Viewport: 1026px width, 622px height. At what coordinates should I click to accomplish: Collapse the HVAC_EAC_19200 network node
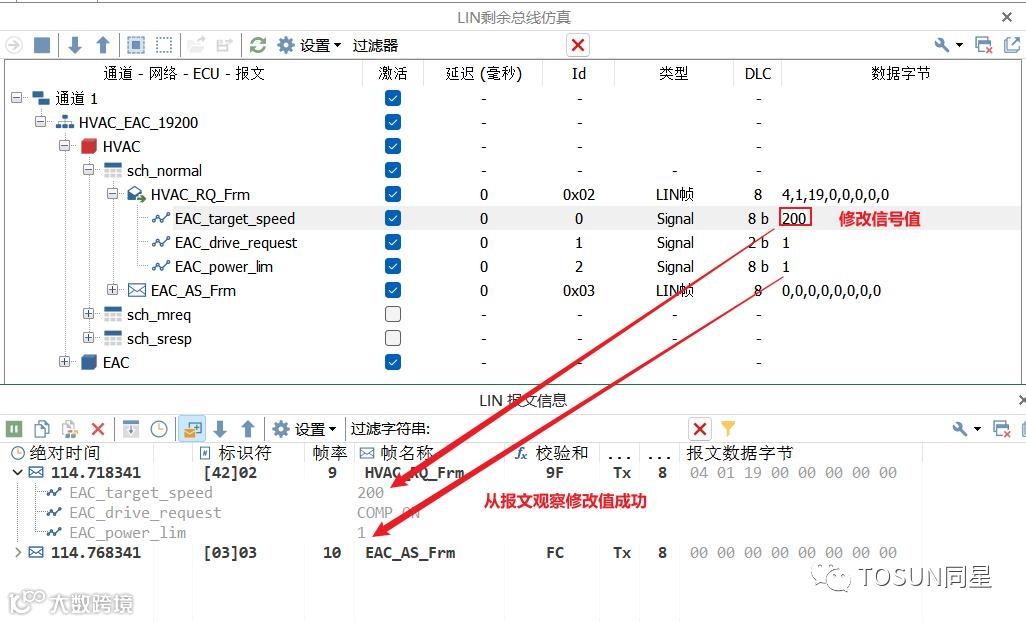click(x=41, y=122)
